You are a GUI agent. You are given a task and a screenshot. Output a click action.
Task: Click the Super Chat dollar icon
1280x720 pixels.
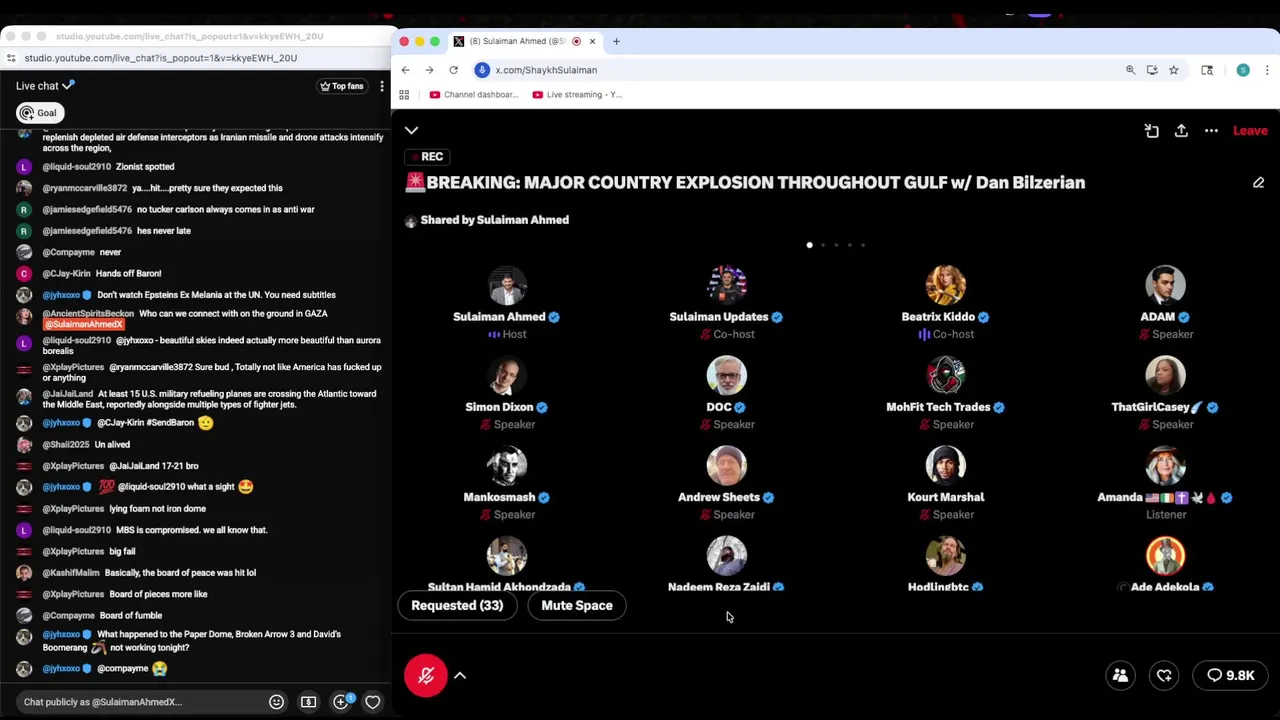[x=308, y=702]
